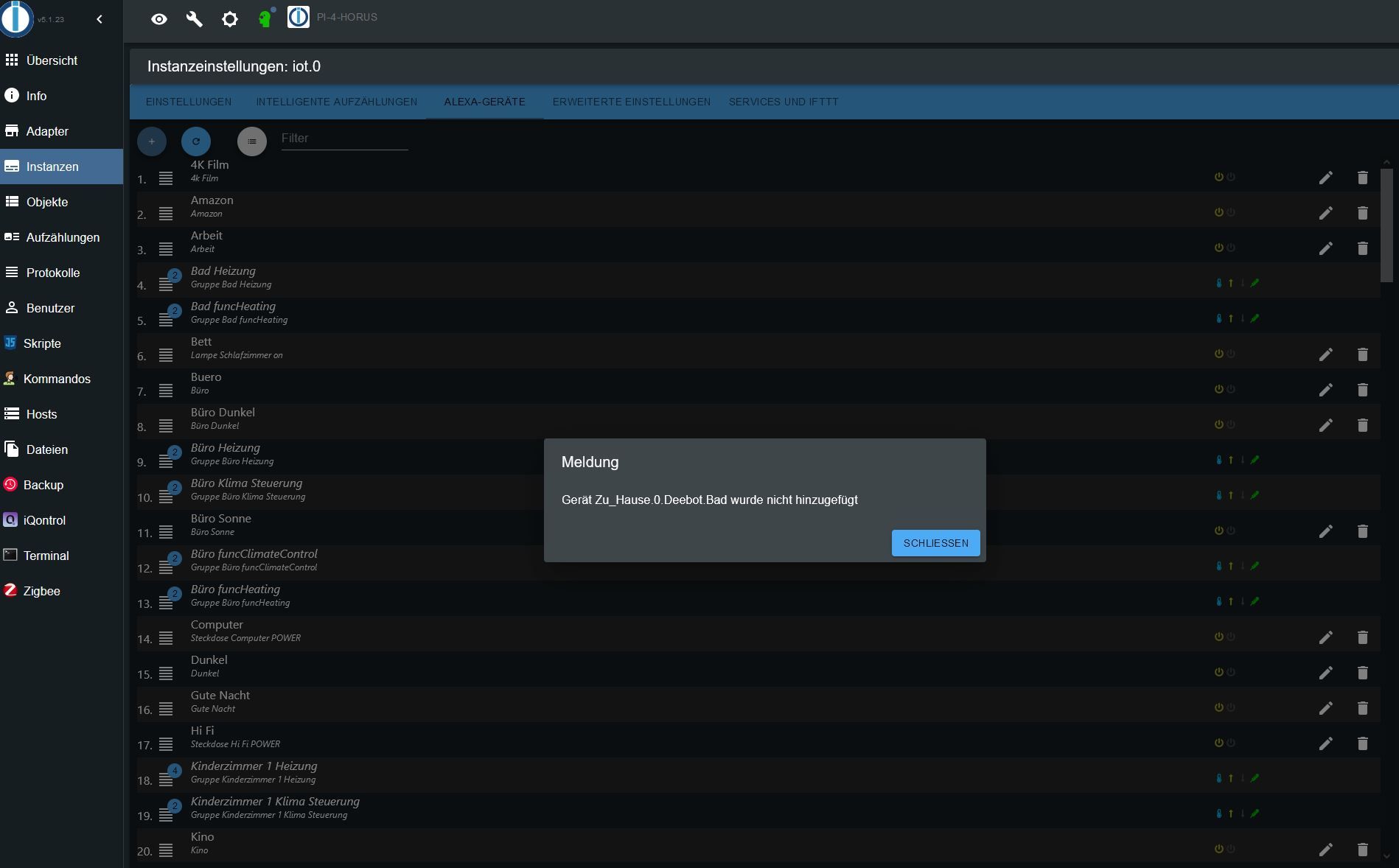Focus the Filter input field
The image size is (1399, 868).
[344, 139]
